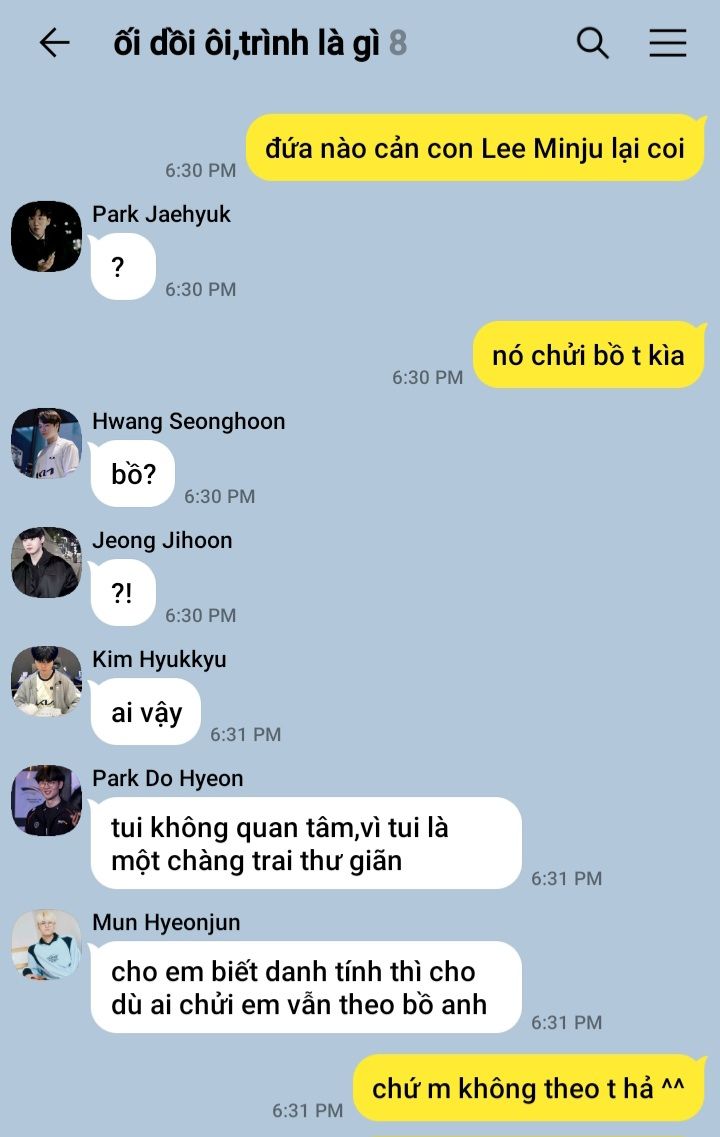The height and width of the screenshot is (1137, 720).
Task: Click the name Kim Hyukkyu
Action: click(x=159, y=659)
